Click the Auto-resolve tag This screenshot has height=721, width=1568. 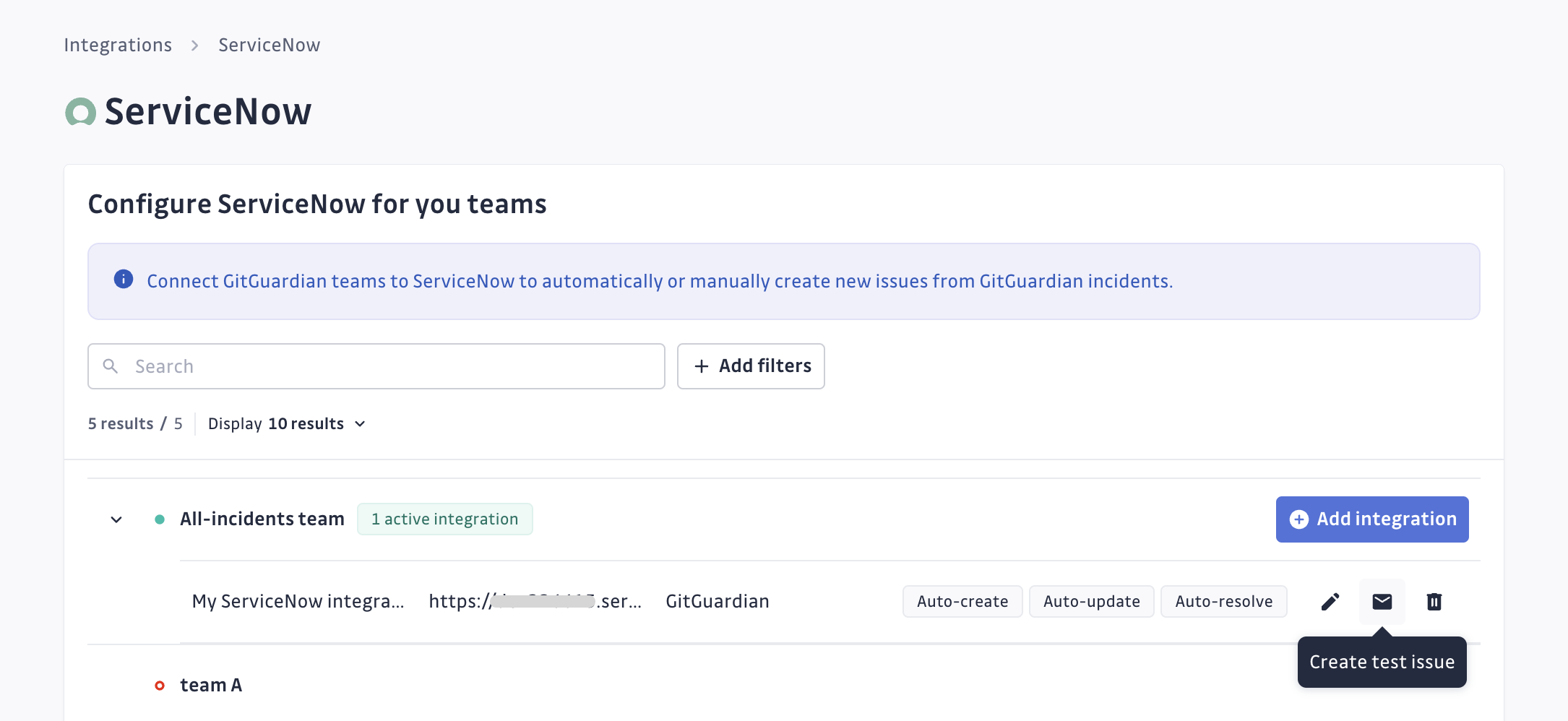(x=1223, y=601)
